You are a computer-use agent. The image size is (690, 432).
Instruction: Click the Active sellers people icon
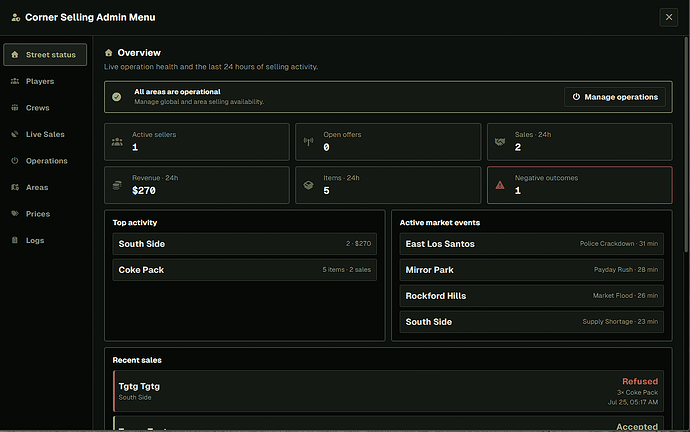[x=117, y=142]
